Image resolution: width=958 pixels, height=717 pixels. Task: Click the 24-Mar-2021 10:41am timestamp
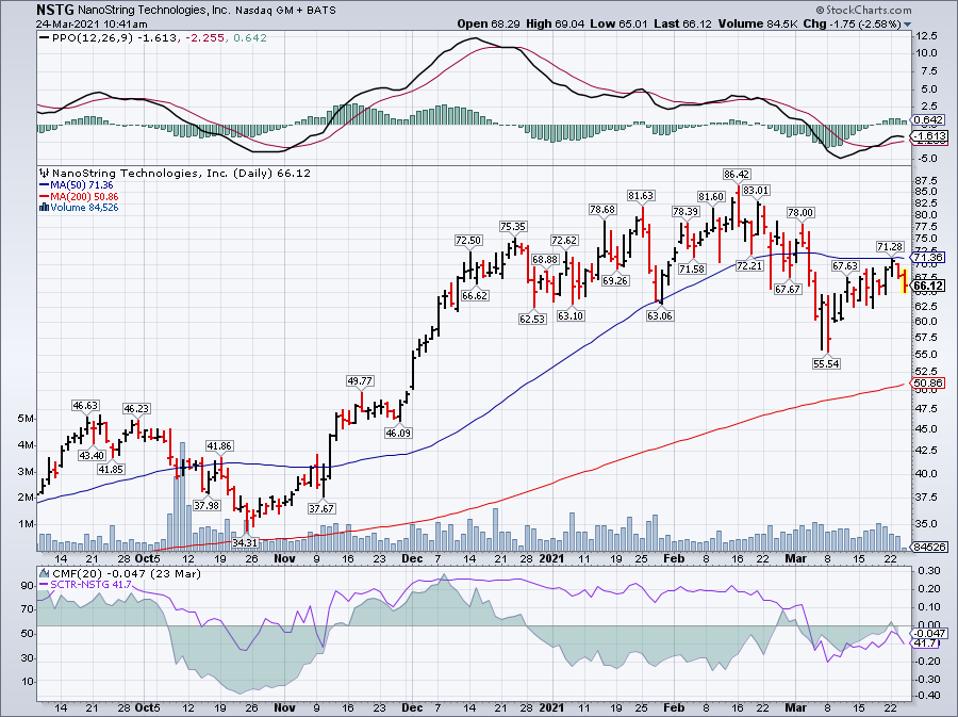92,24
